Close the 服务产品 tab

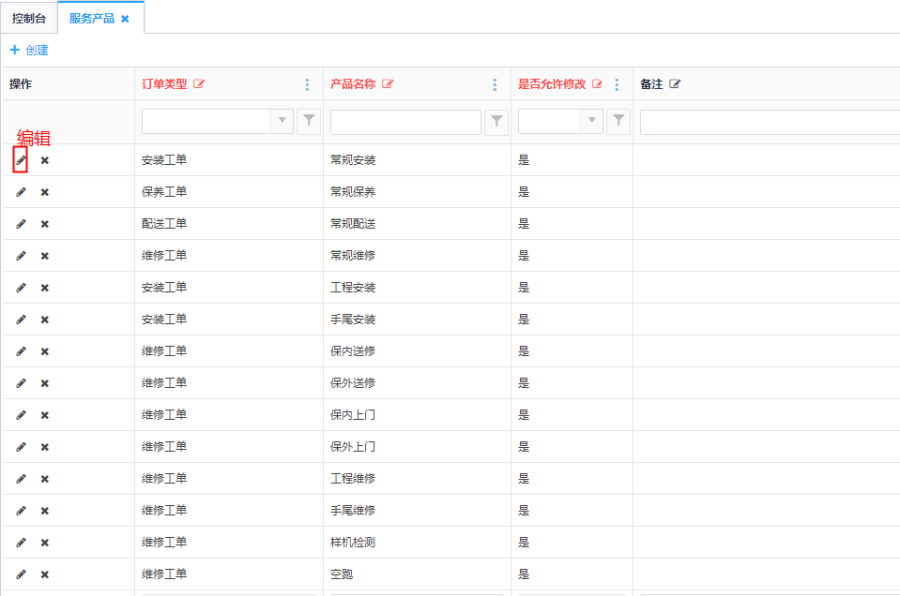pyautogui.click(x=125, y=19)
